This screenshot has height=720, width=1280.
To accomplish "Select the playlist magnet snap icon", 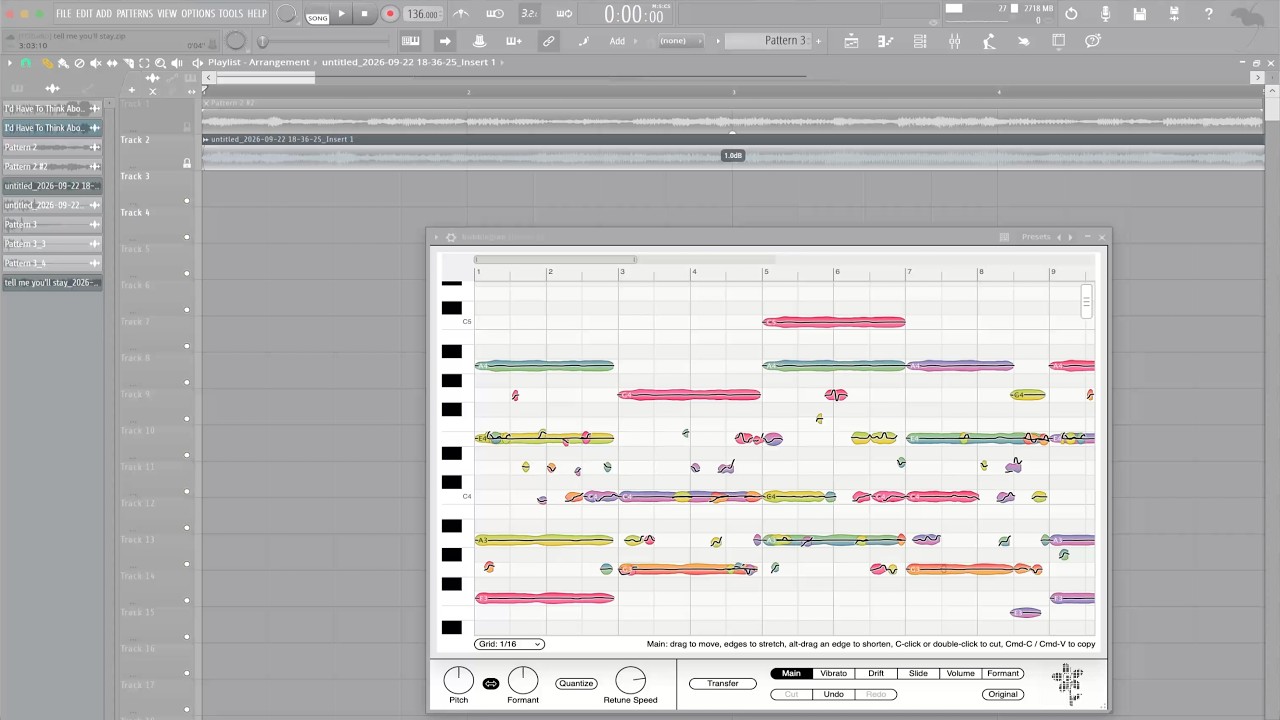I will tap(26, 63).
